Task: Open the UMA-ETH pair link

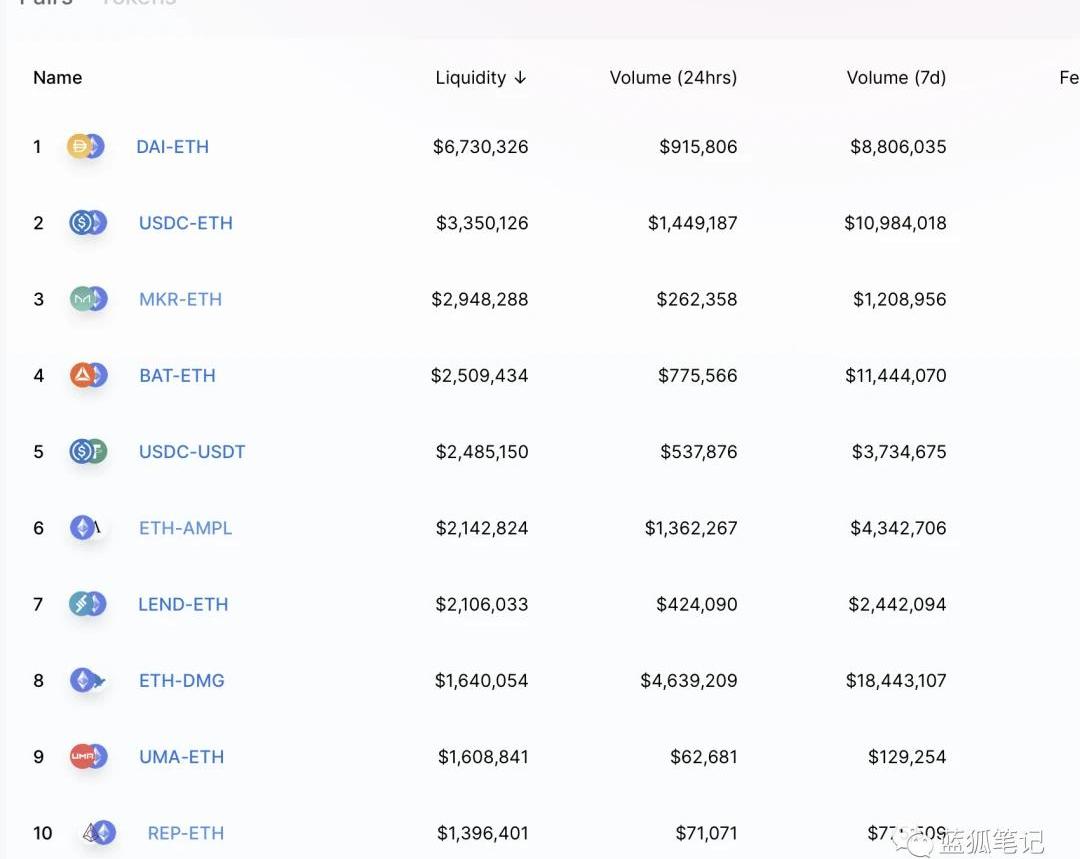Action: 182,757
